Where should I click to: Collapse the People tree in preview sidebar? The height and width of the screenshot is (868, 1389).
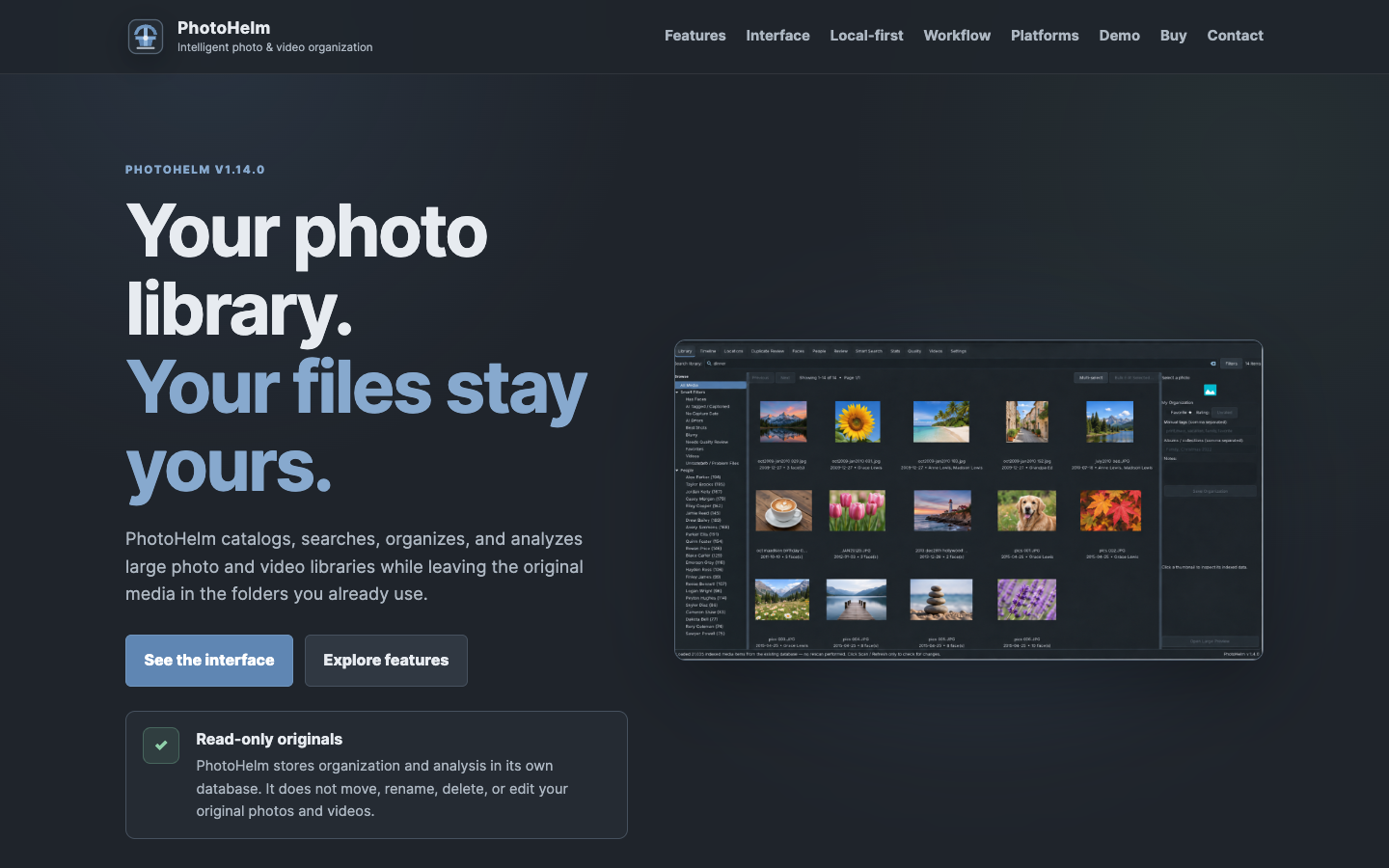(x=677, y=471)
